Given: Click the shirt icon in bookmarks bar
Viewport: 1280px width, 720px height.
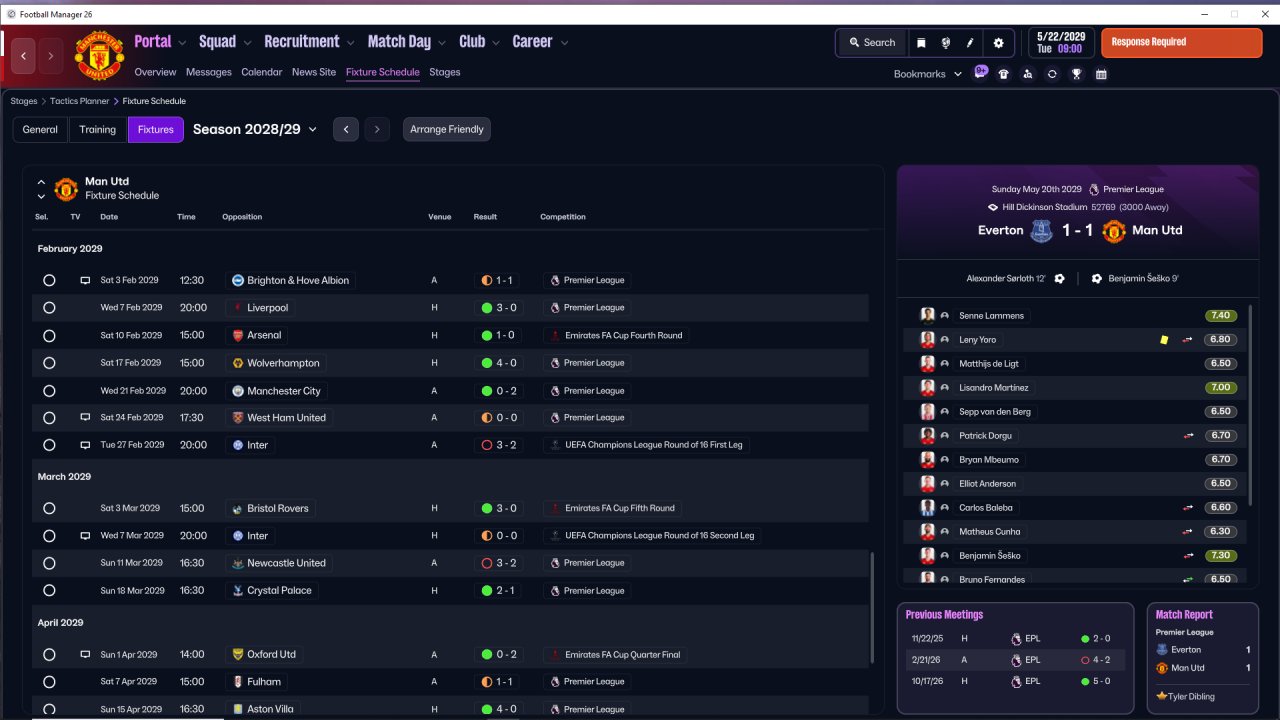Looking at the screenshot, I should coord(1004,74).
